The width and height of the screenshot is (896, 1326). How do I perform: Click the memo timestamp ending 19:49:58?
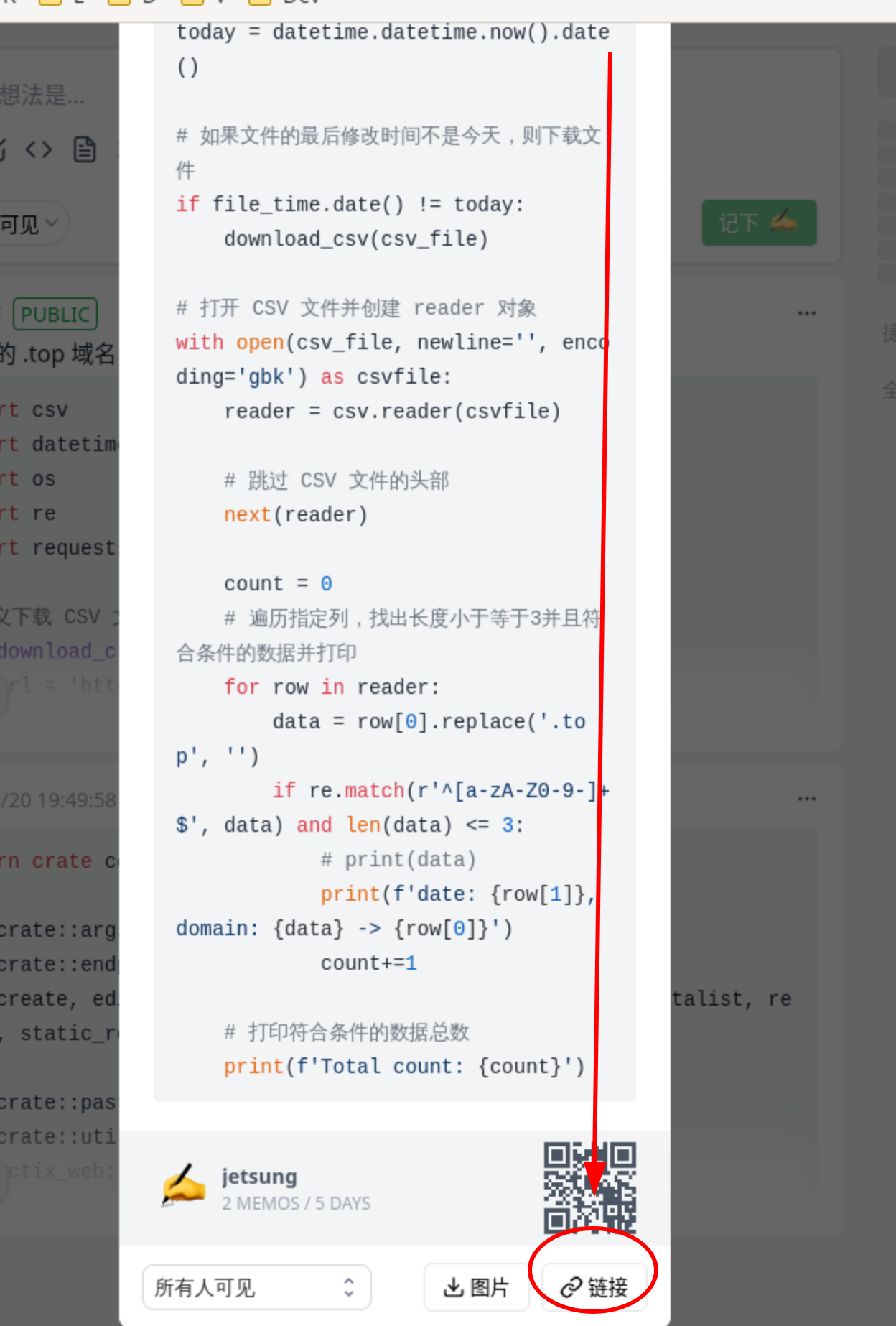(58, 800)
